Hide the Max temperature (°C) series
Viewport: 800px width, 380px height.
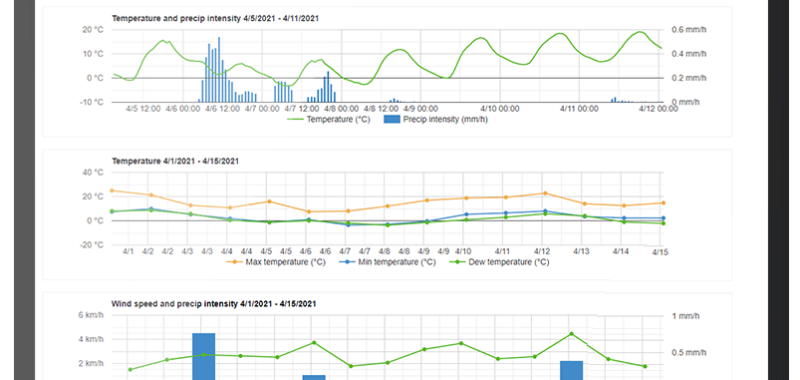[x=276, y=262]
